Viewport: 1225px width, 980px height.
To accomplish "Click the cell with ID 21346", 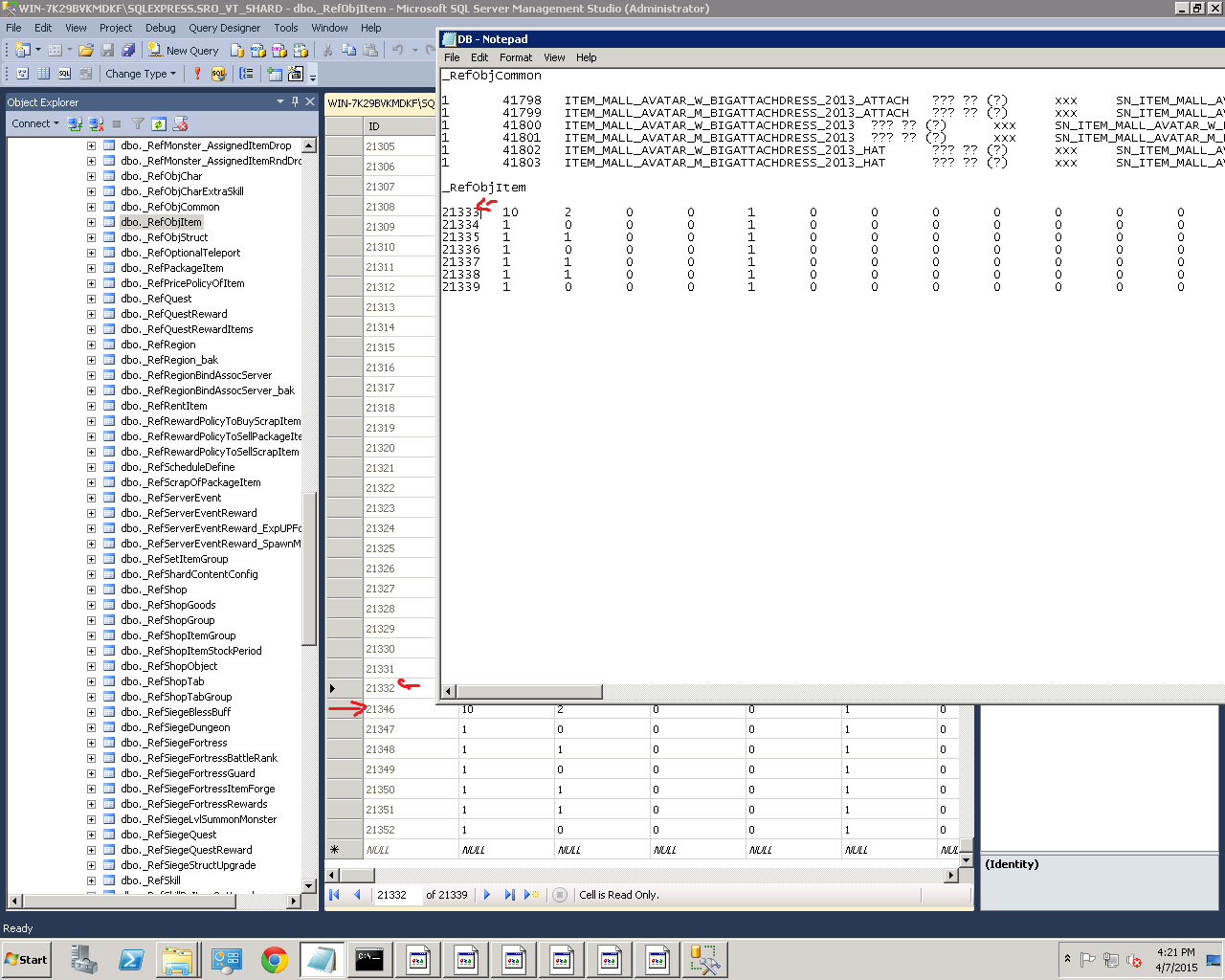I will [412, 709].
